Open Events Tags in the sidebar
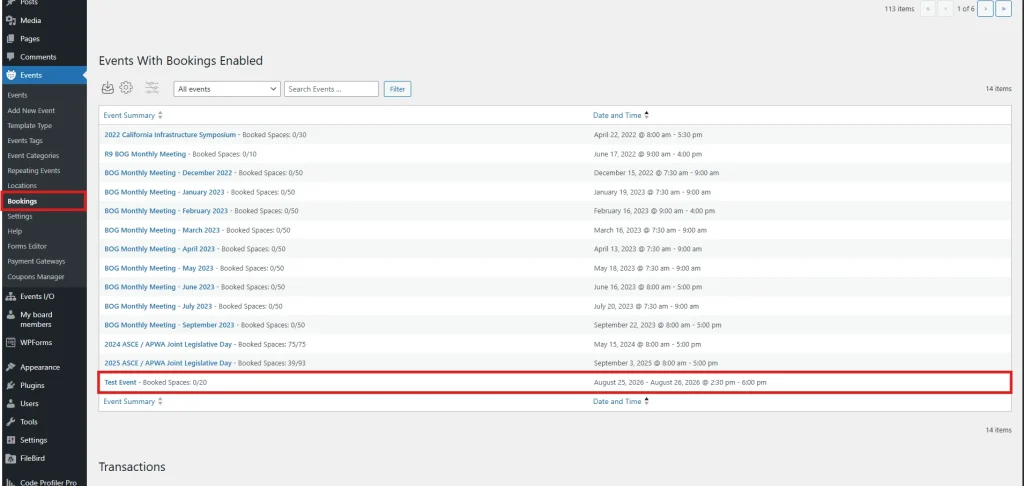The width and height of the screenshot is (1024, 486). pyautogui.click(x=25, y=140)
